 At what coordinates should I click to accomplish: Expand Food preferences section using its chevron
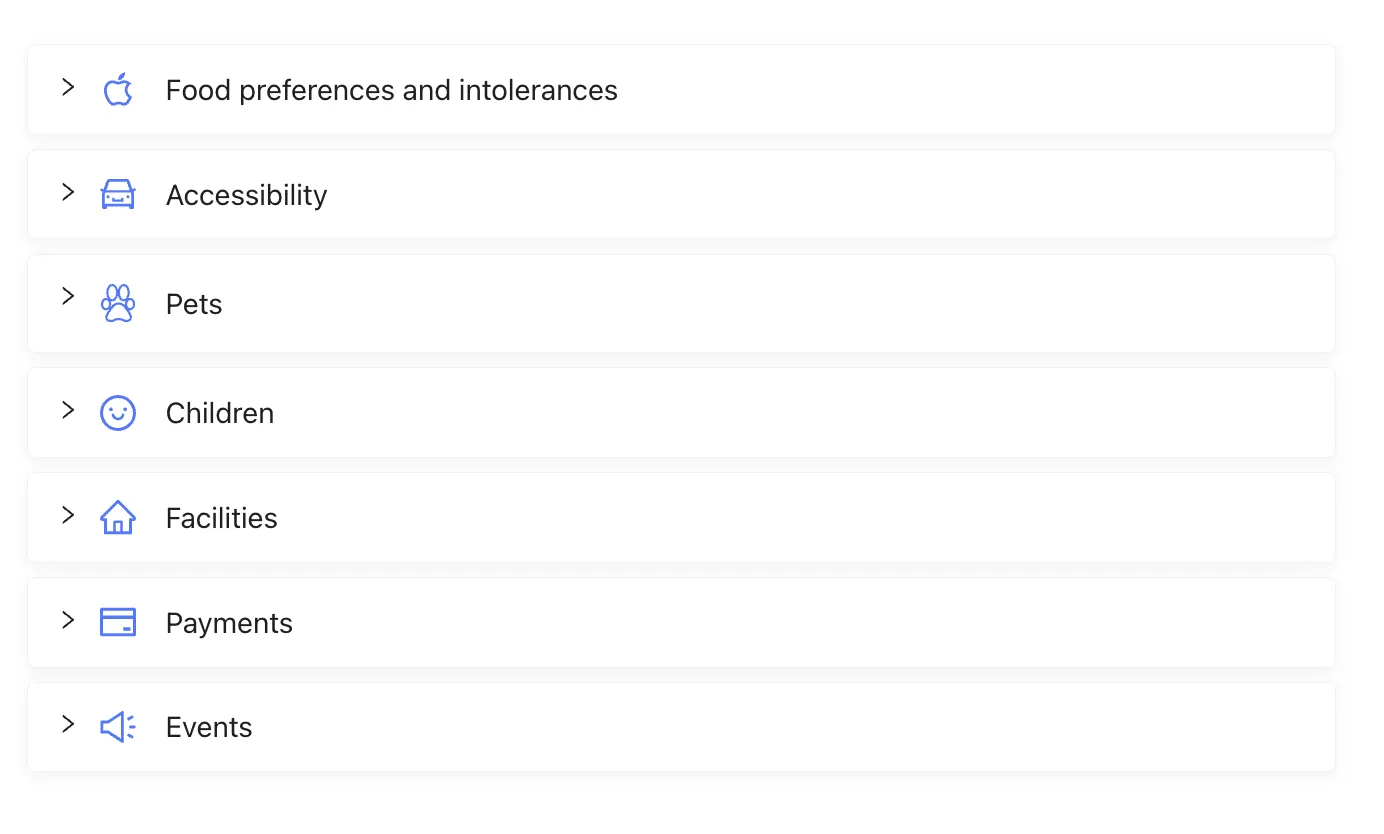point(68,87)
